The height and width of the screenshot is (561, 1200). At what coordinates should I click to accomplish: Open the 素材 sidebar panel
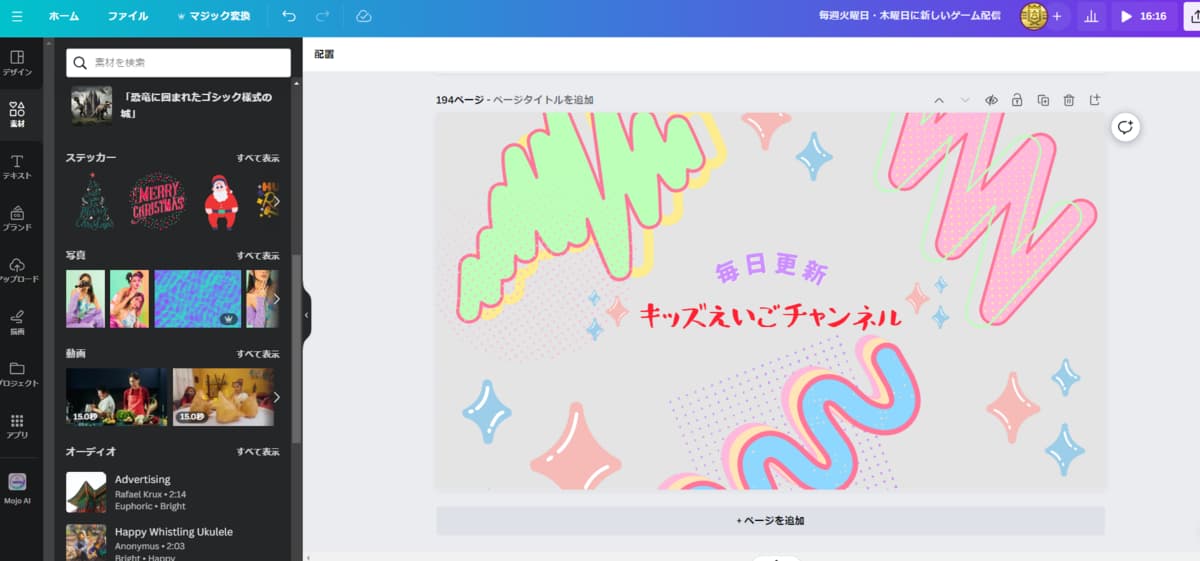point(17,115)
